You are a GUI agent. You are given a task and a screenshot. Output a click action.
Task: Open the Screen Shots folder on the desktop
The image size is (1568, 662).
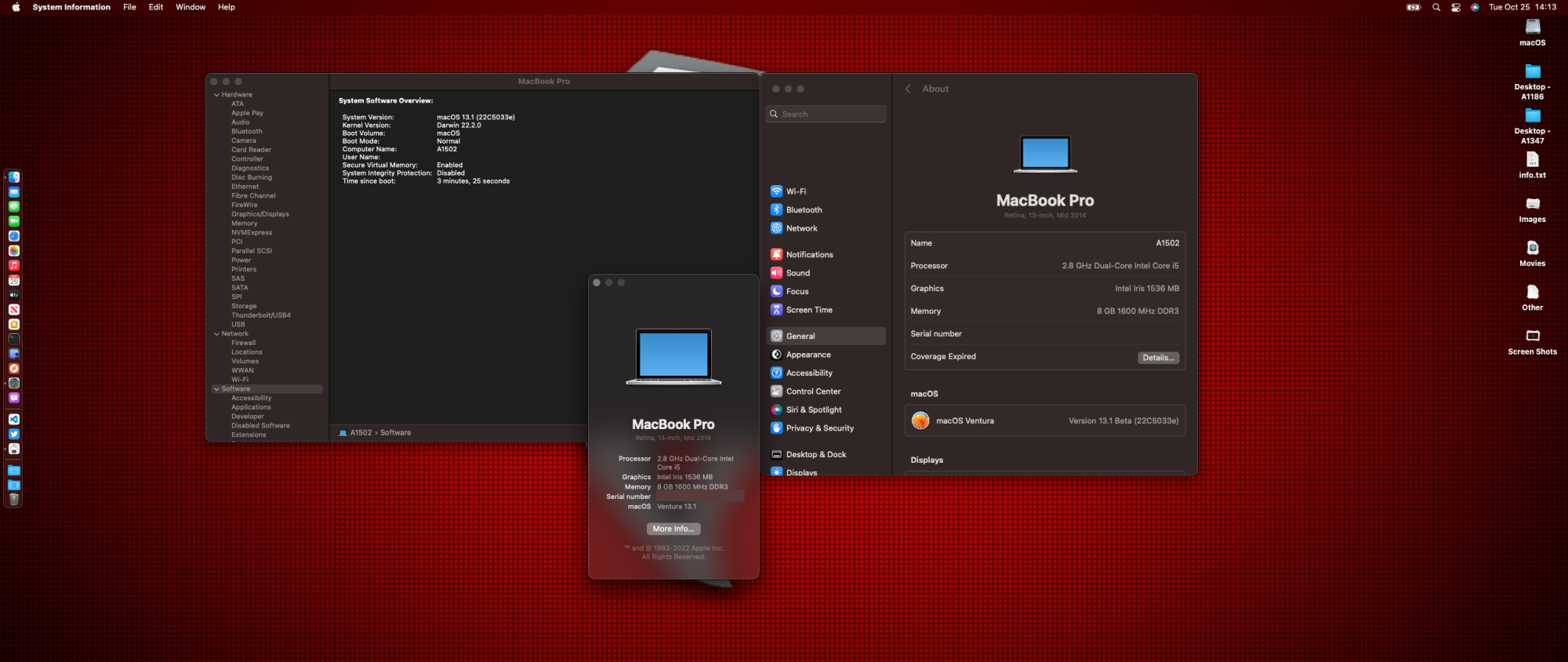coord(1533,341)
